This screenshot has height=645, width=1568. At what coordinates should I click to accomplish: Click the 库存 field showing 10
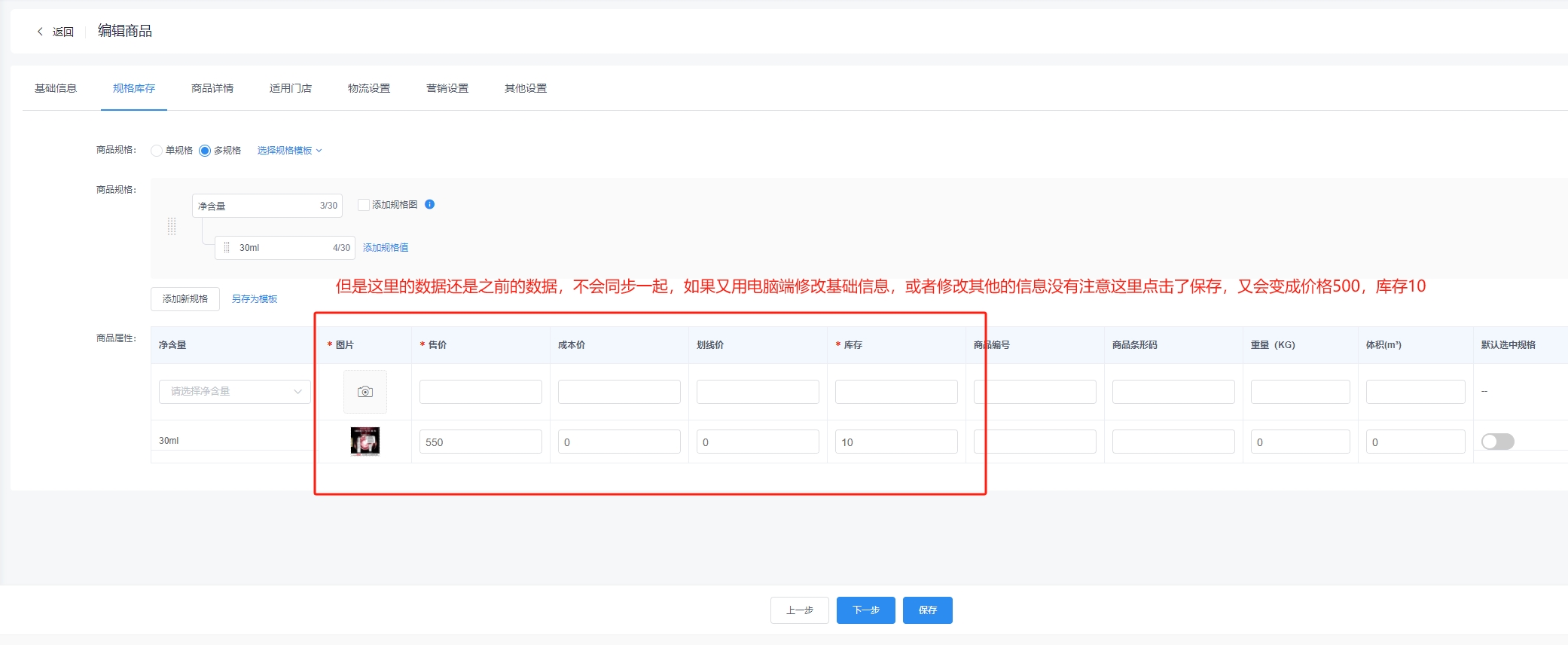pos(896,442)
